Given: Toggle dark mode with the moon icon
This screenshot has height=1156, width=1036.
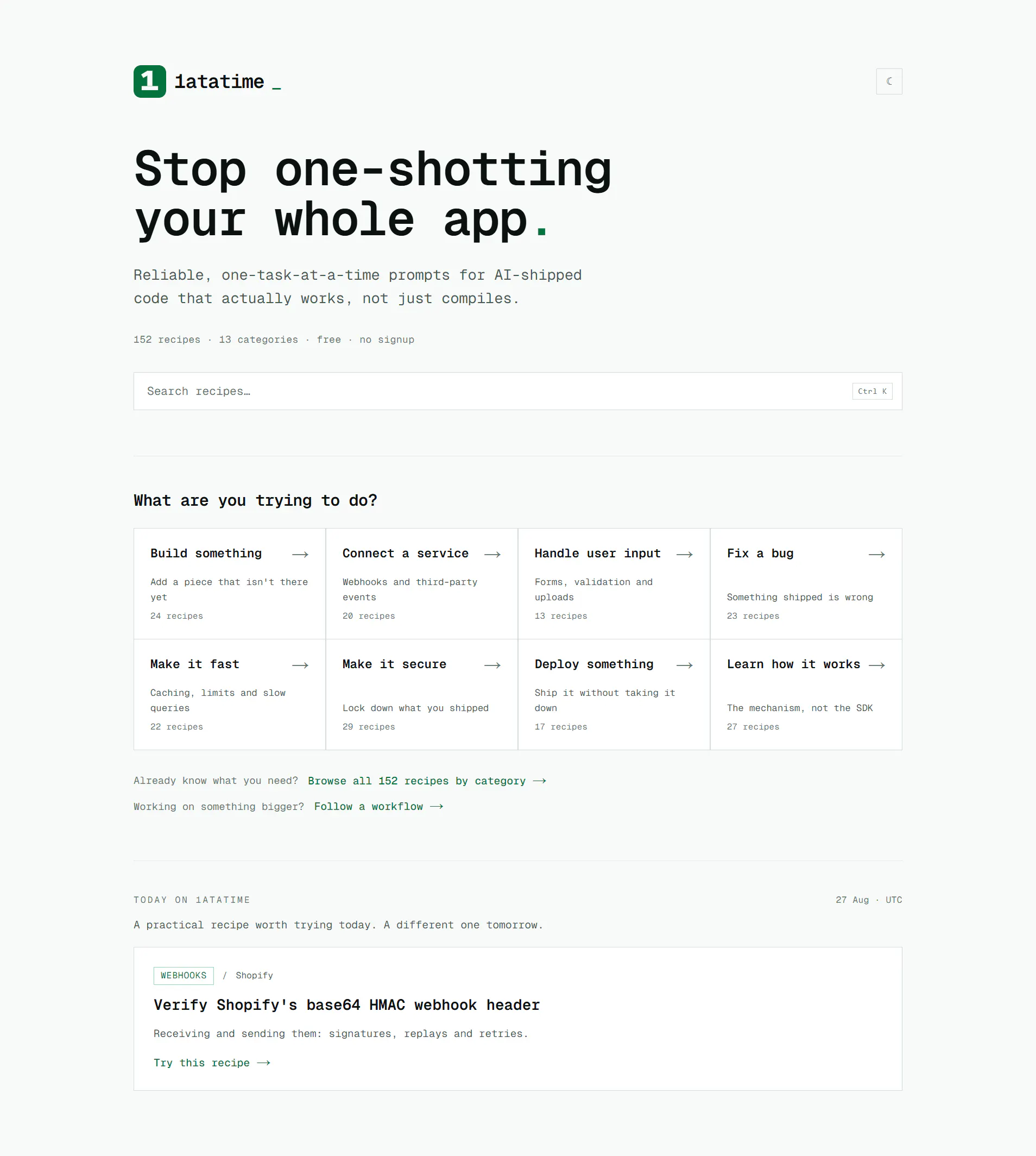Looking at the screenshot, I should (x=888, y=81).
